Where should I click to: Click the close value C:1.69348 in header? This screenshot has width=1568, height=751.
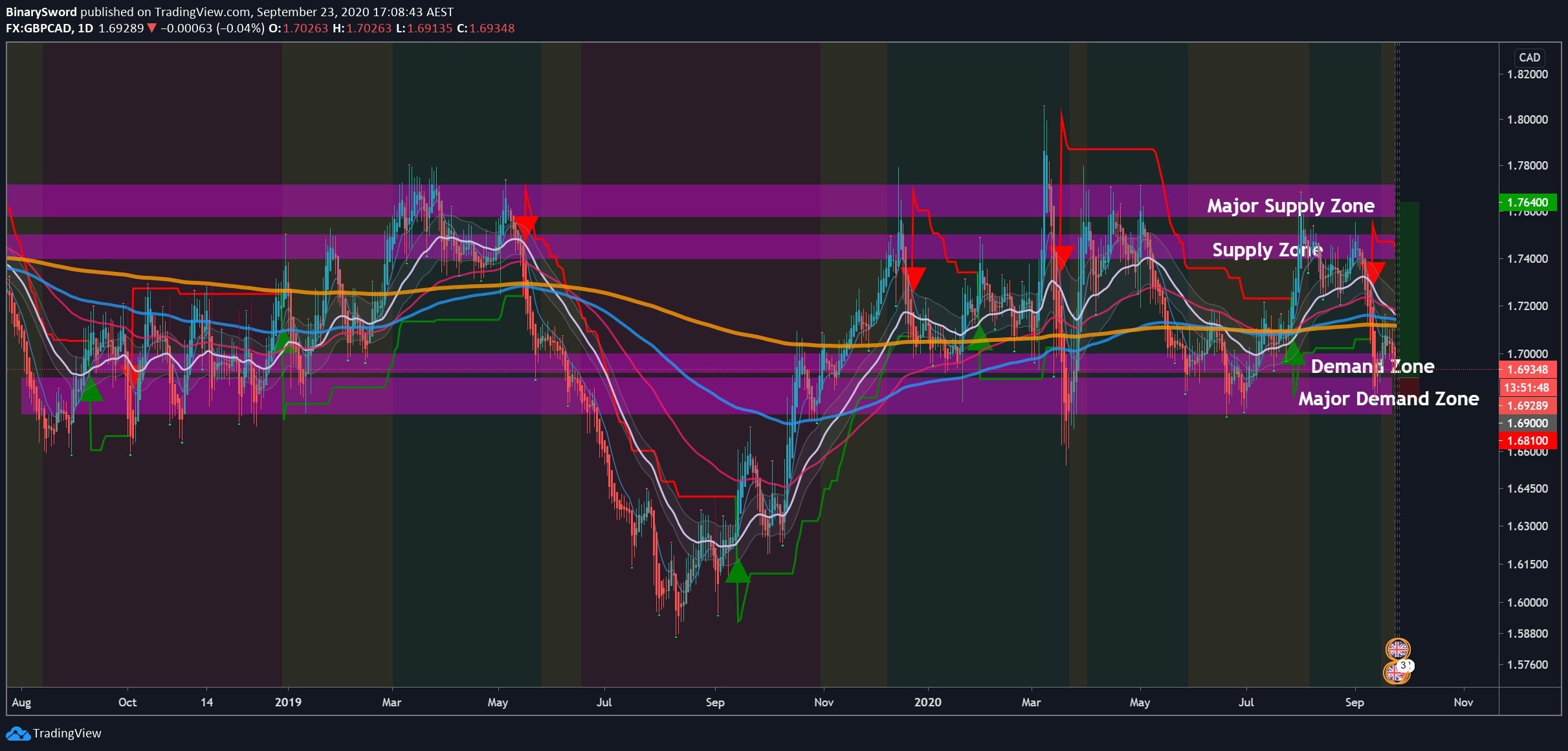(486, 28)
